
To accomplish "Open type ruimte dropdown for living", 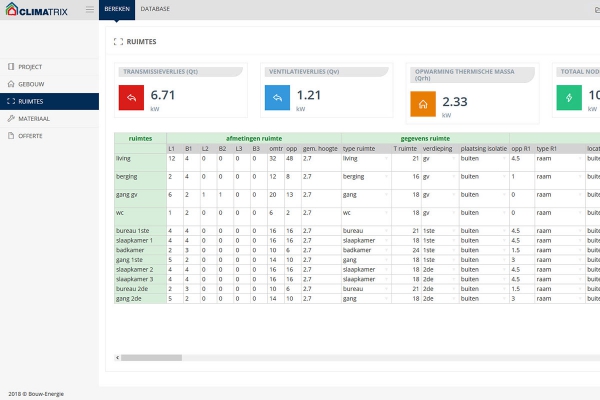I will (x=386, y=158).
